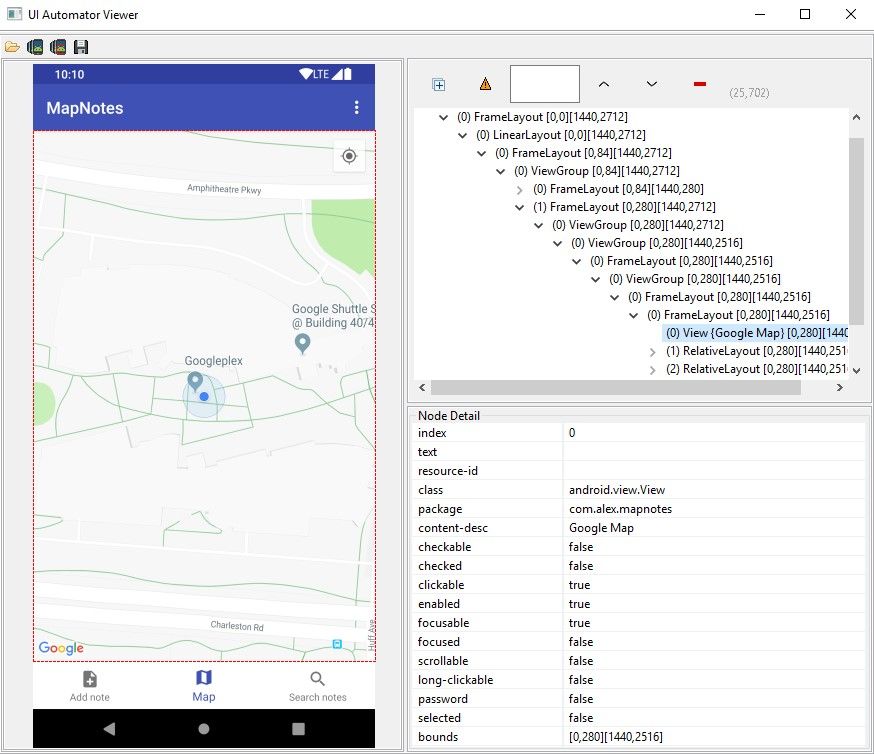874x754 pixels.
Task: Take screenshot with compressed hierarchy
Action: [57, 46]
